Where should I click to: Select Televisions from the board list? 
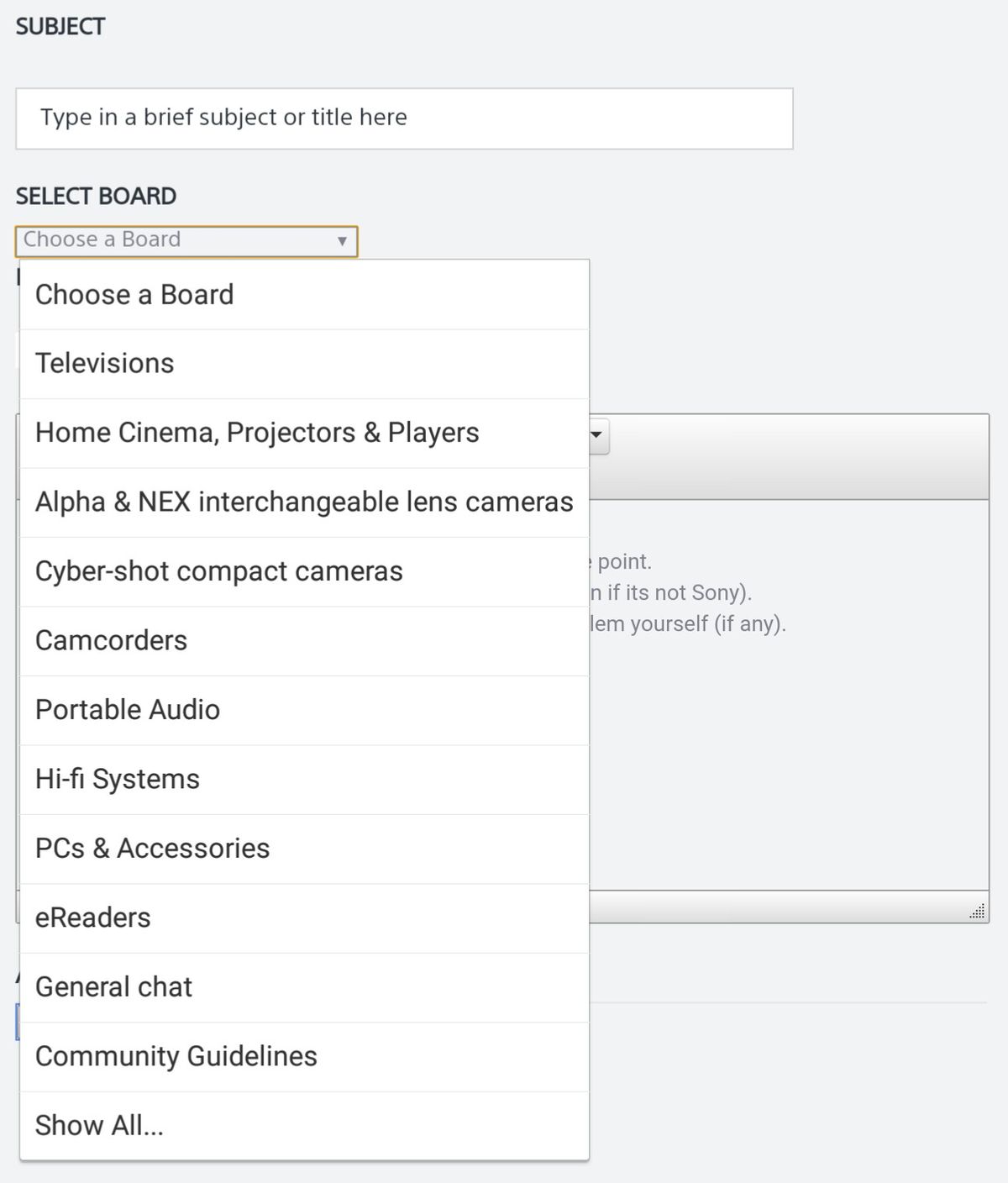point(304,364)
